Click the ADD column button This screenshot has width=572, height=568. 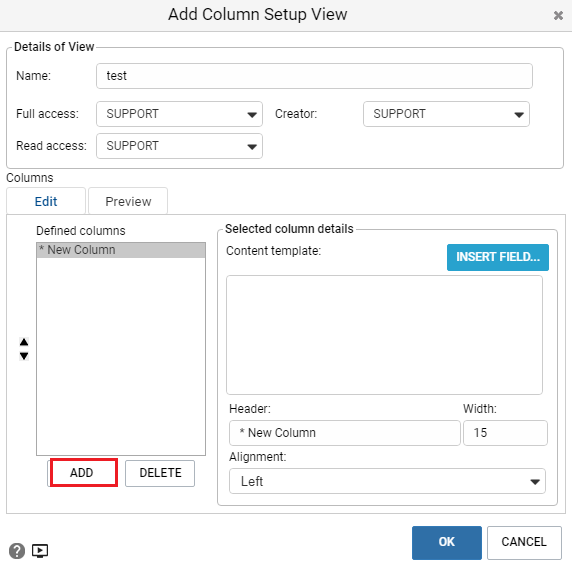pyautogui.click(x=83, y=473)
